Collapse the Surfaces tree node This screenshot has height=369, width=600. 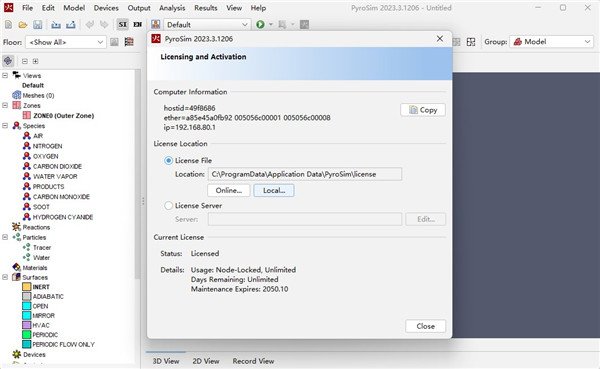5,277
